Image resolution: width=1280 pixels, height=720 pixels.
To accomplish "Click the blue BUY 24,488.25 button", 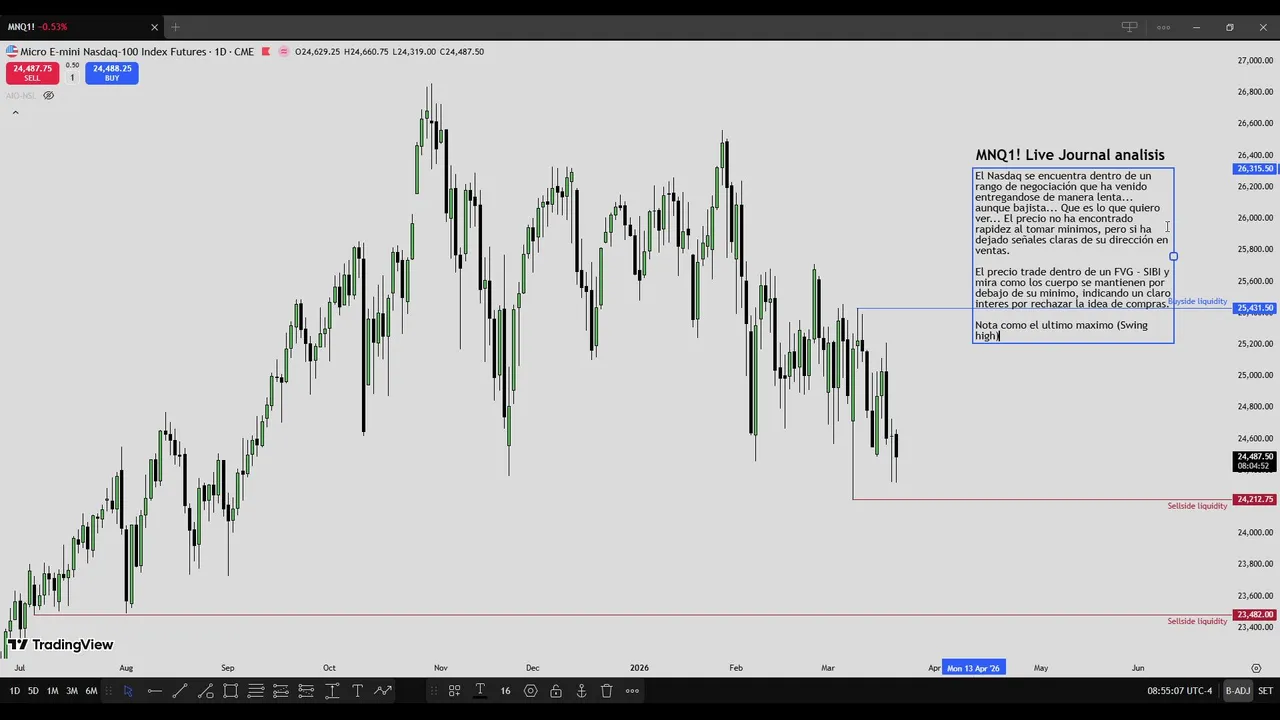I will point(112,73).
